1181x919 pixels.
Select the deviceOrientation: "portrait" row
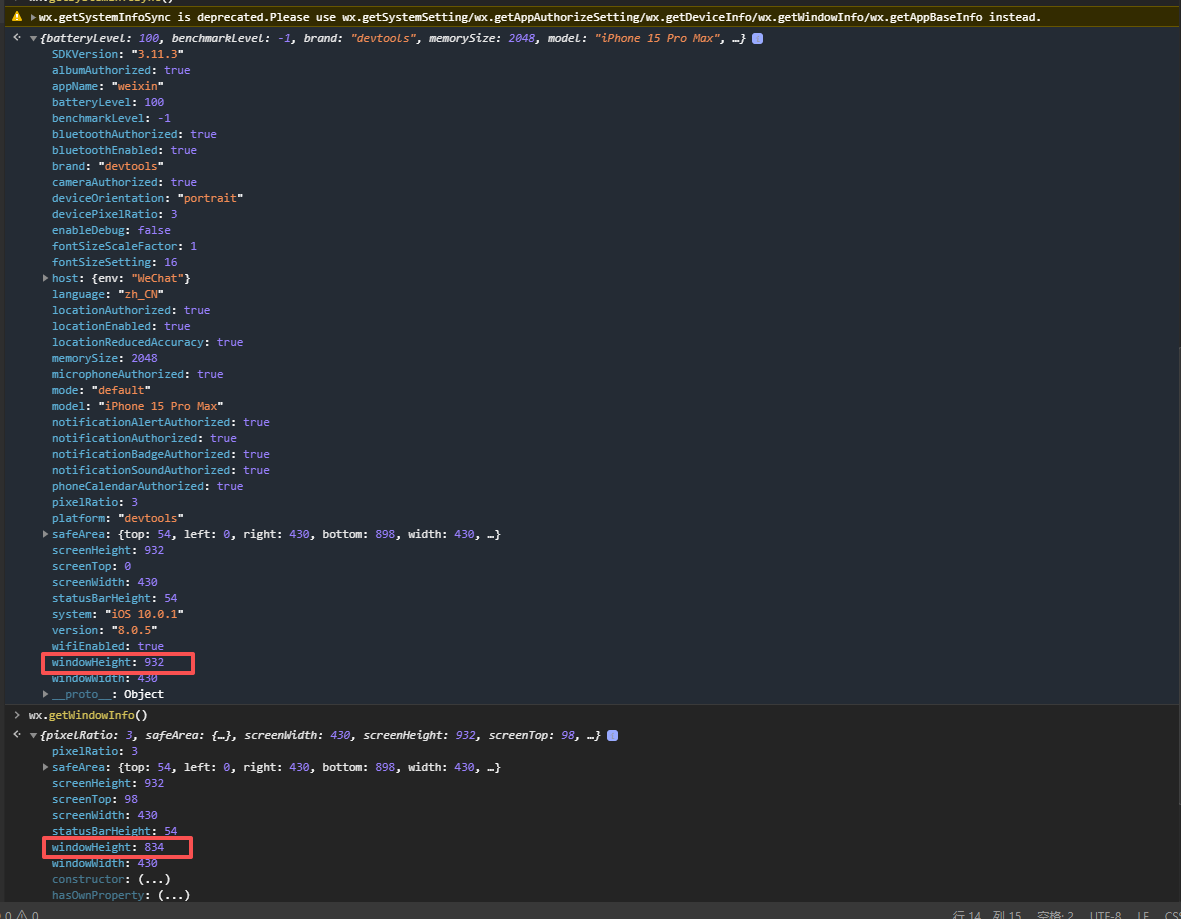click(x=147, y=198)
